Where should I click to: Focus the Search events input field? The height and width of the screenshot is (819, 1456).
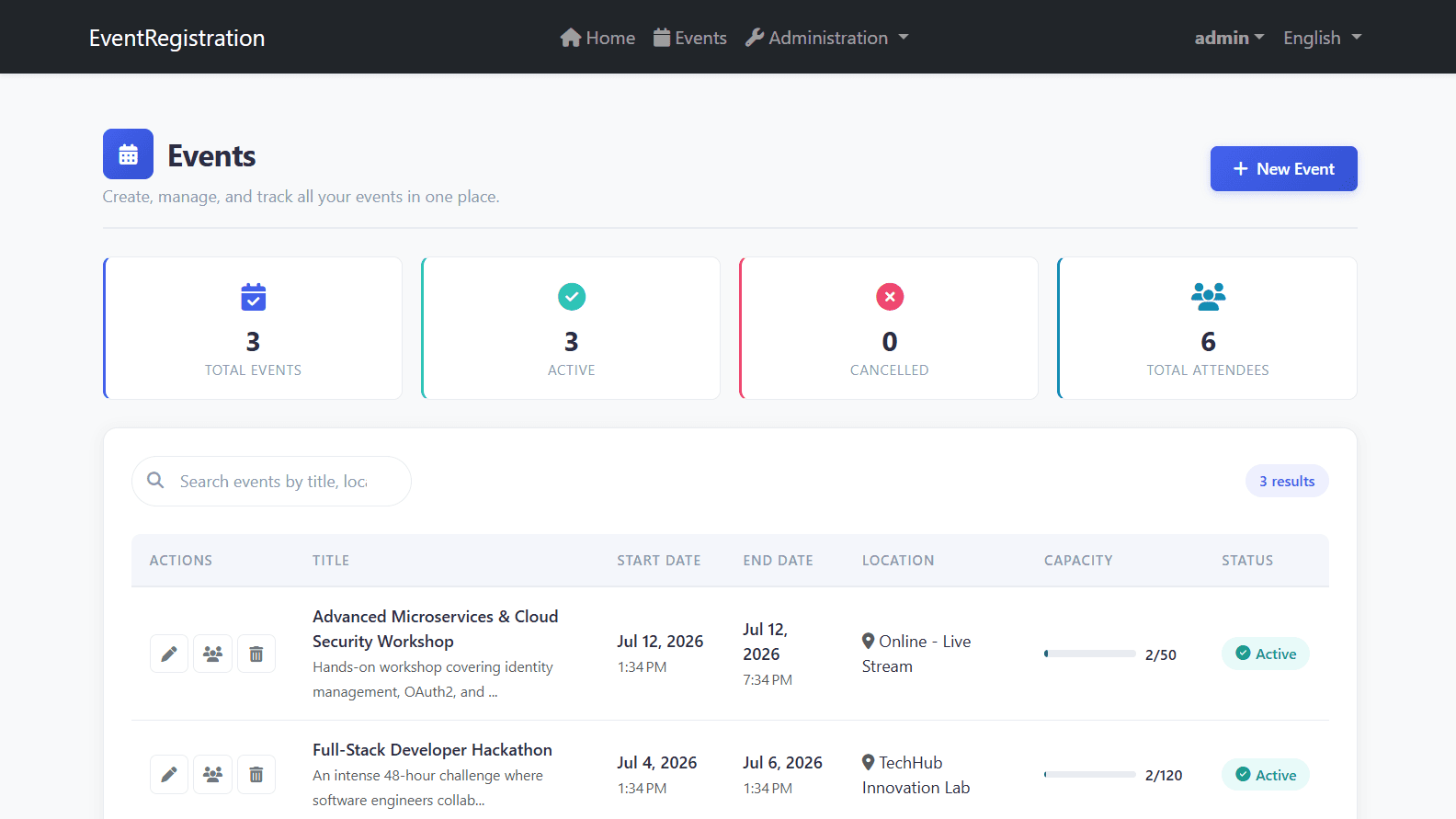coord(271,481)
